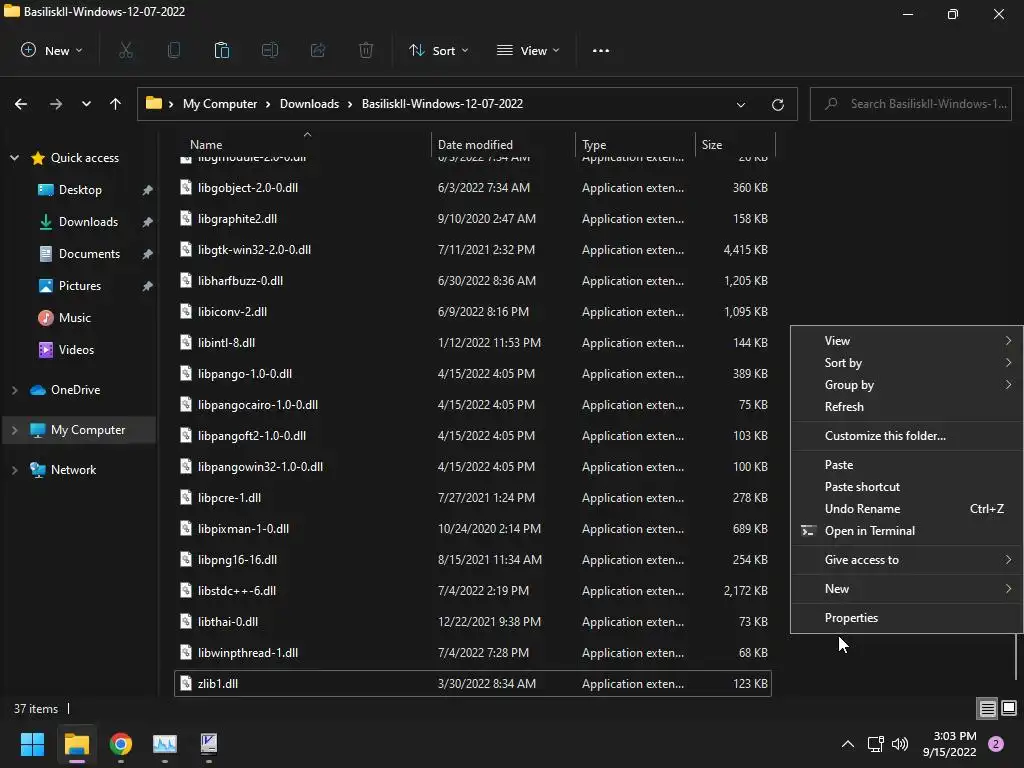Open volume control in system tray
This screenshot has height=768, width=1024.
(x=900, y=744)
